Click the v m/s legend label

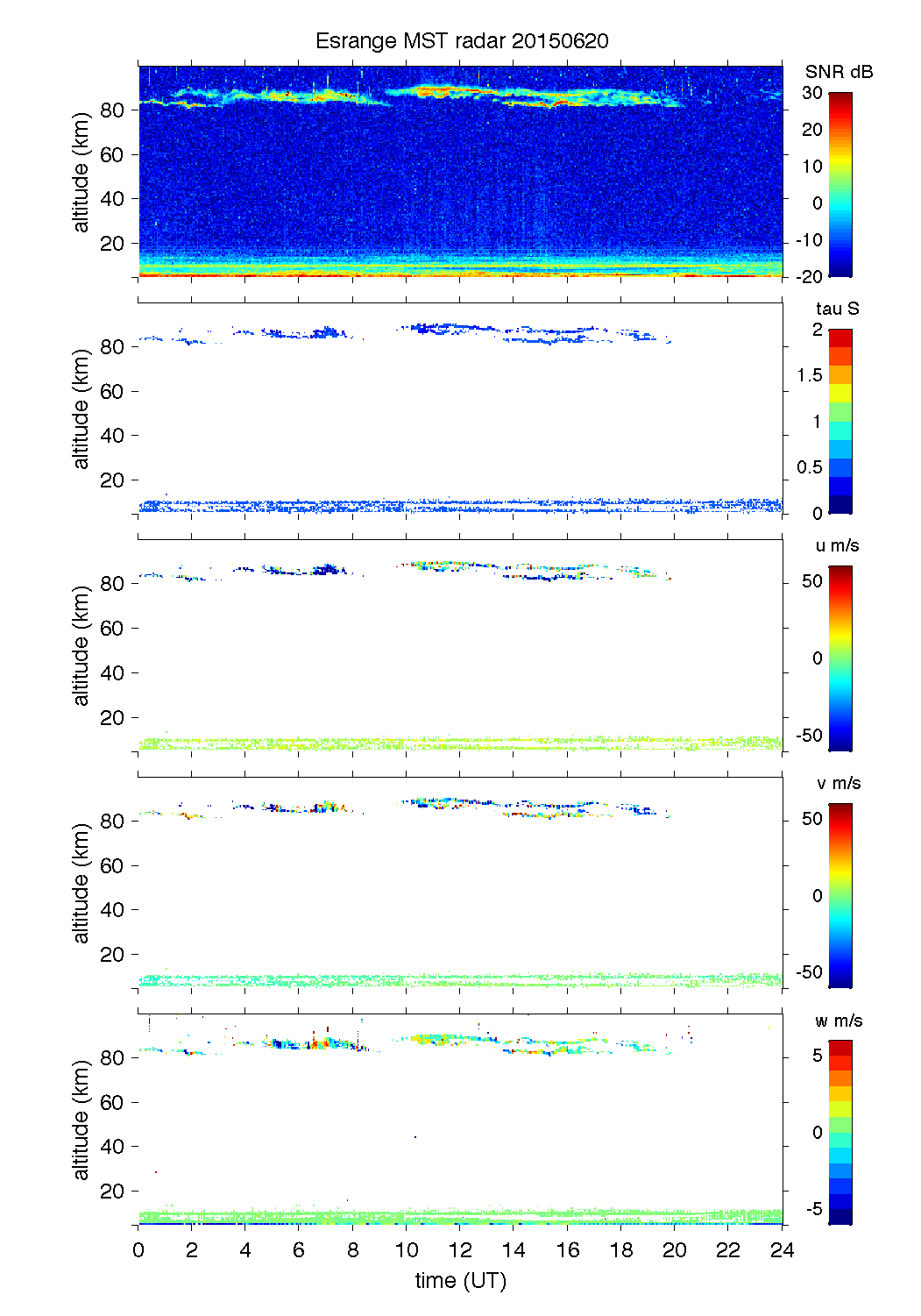click(x=837, y=783)
